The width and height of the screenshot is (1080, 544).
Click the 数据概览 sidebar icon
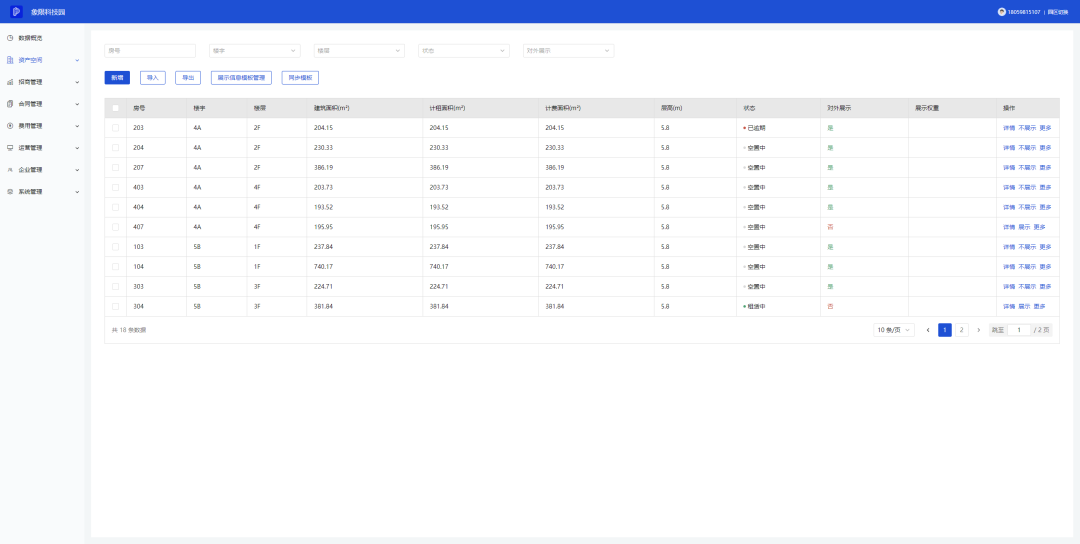[x=10, y=38]
